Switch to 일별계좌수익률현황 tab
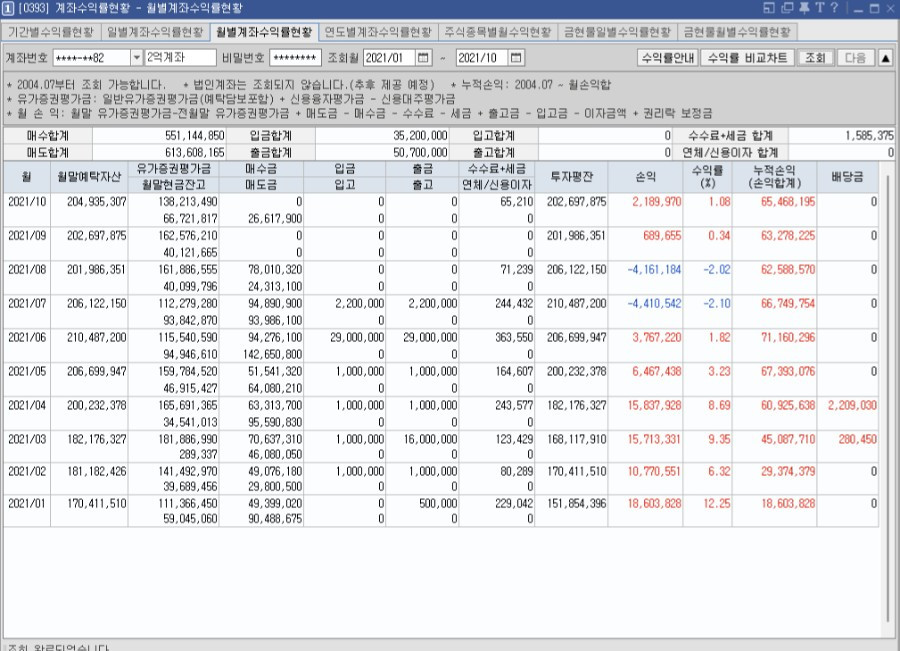The image size is (900, 651). pyautogui.click(x=156, y=32)
